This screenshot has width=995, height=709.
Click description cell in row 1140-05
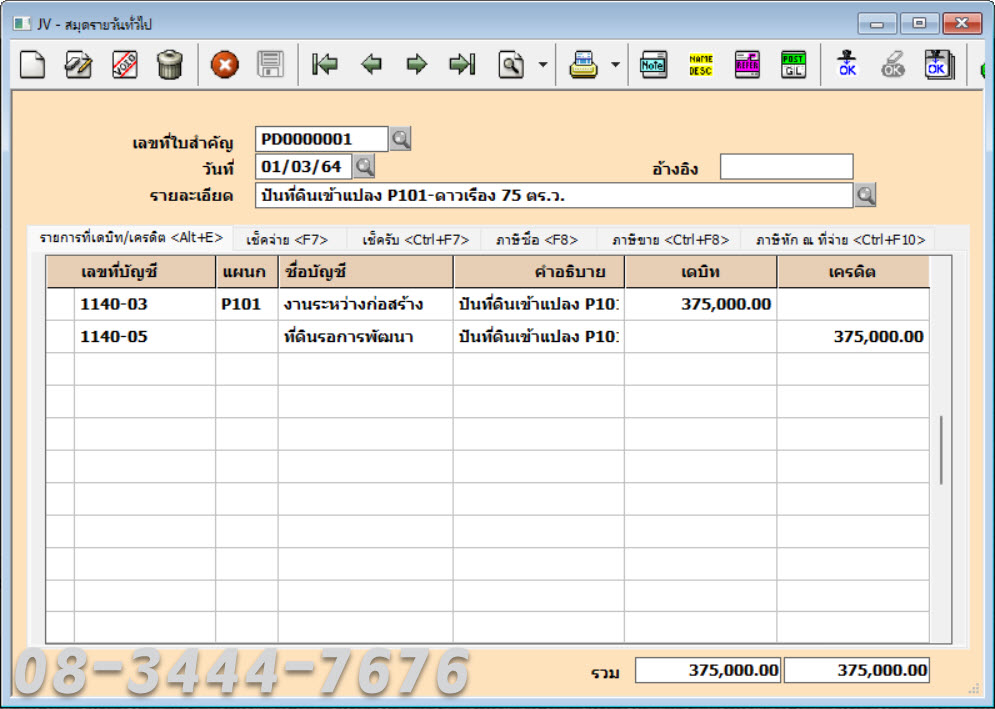(539, 336)
